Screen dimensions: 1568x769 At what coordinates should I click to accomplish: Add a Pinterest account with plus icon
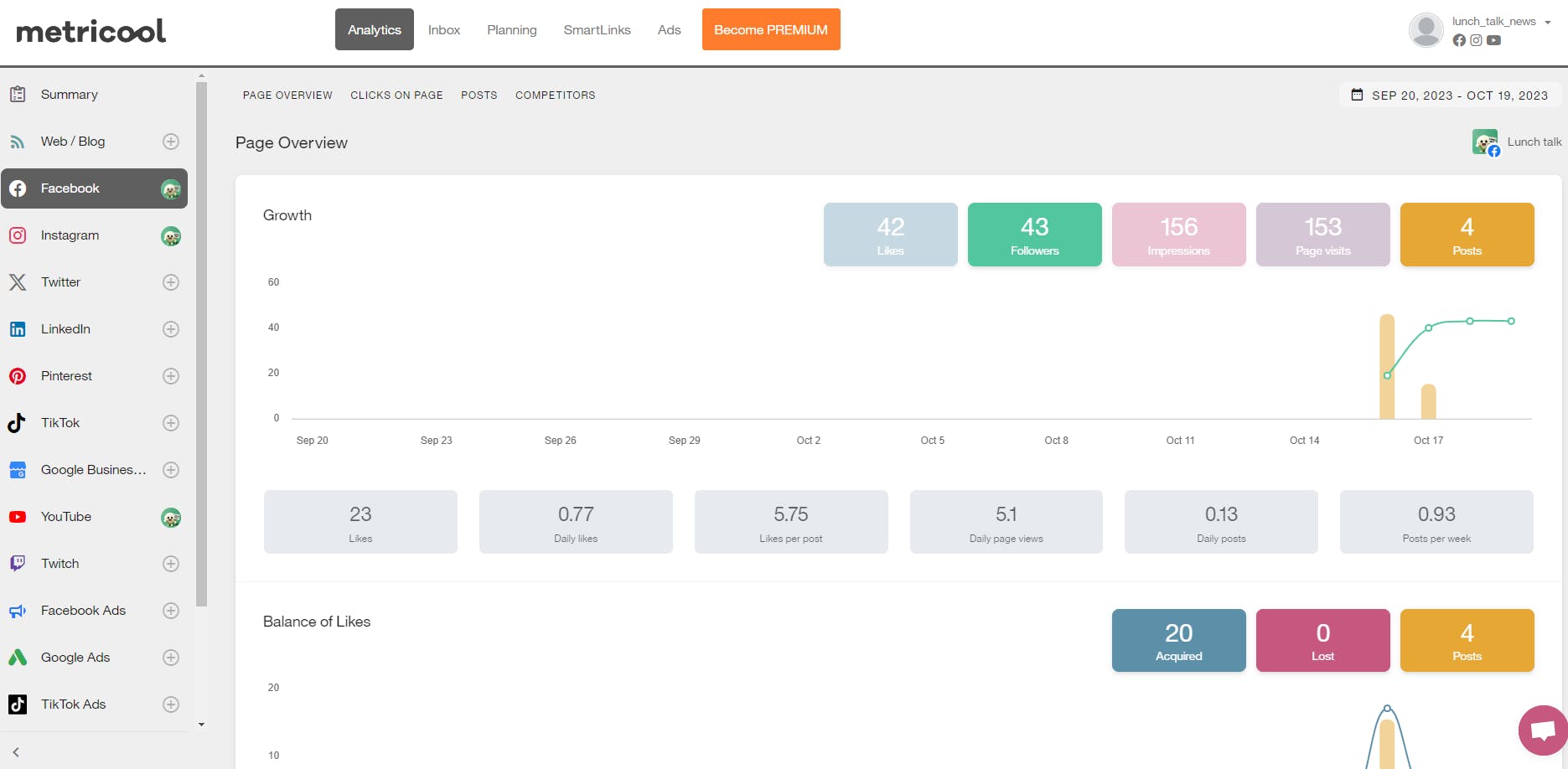(x=171, y=376)
